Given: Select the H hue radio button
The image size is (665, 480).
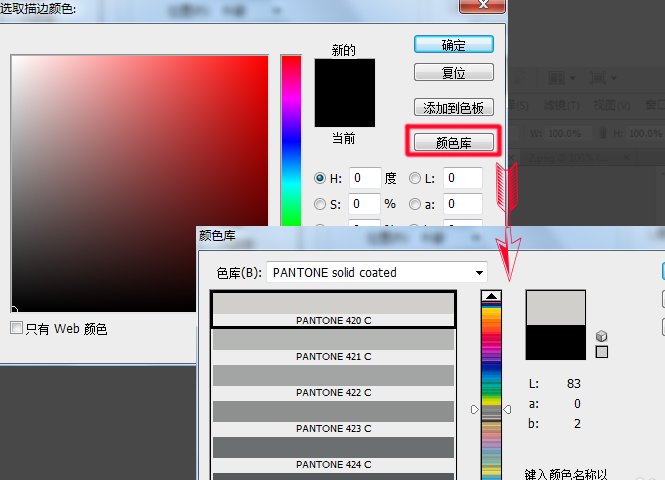Looking at the screenshot, I should pyautogui.click(x=320, y=178).
